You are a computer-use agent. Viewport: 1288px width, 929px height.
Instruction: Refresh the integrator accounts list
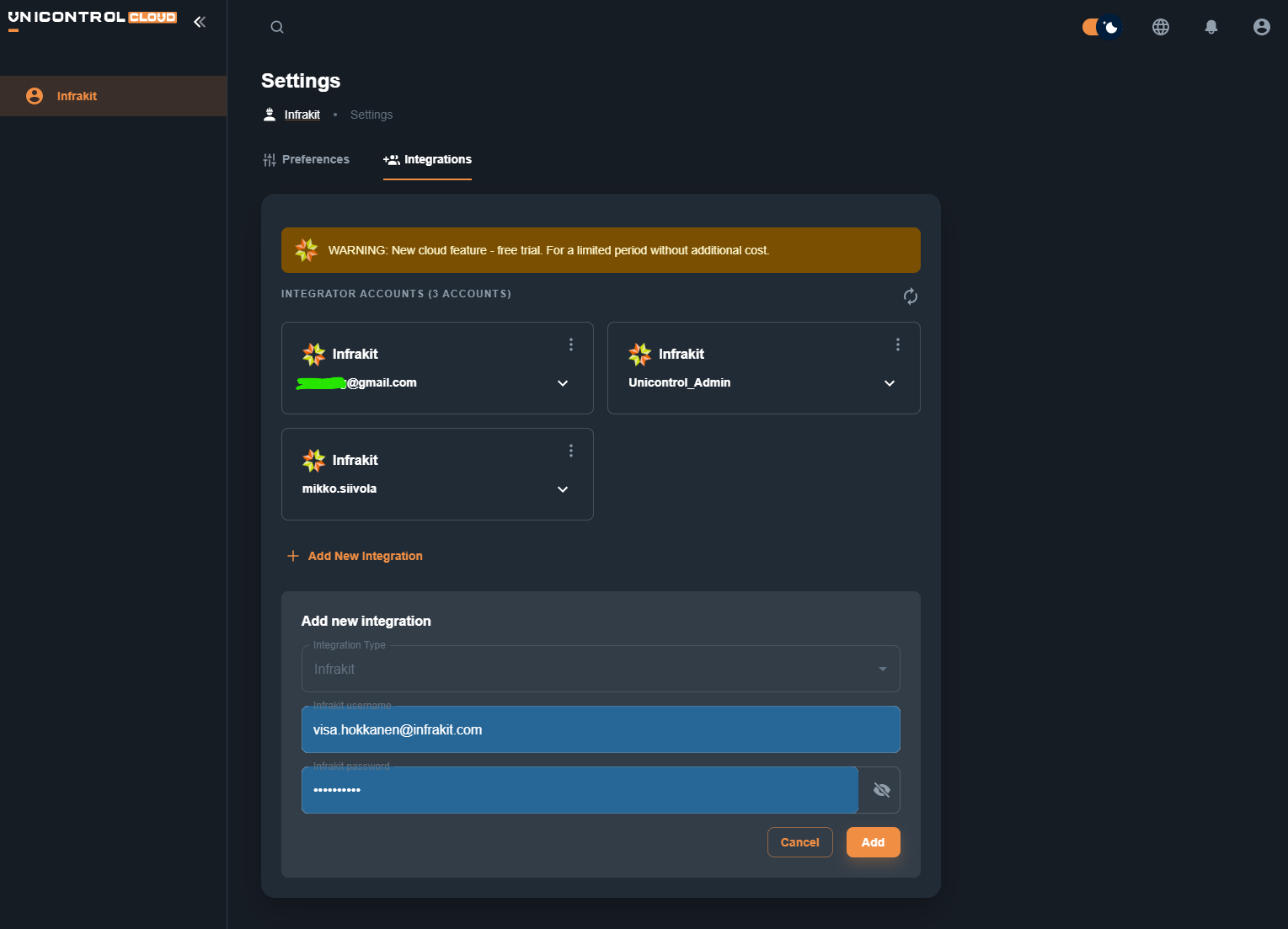pos(911,296)
